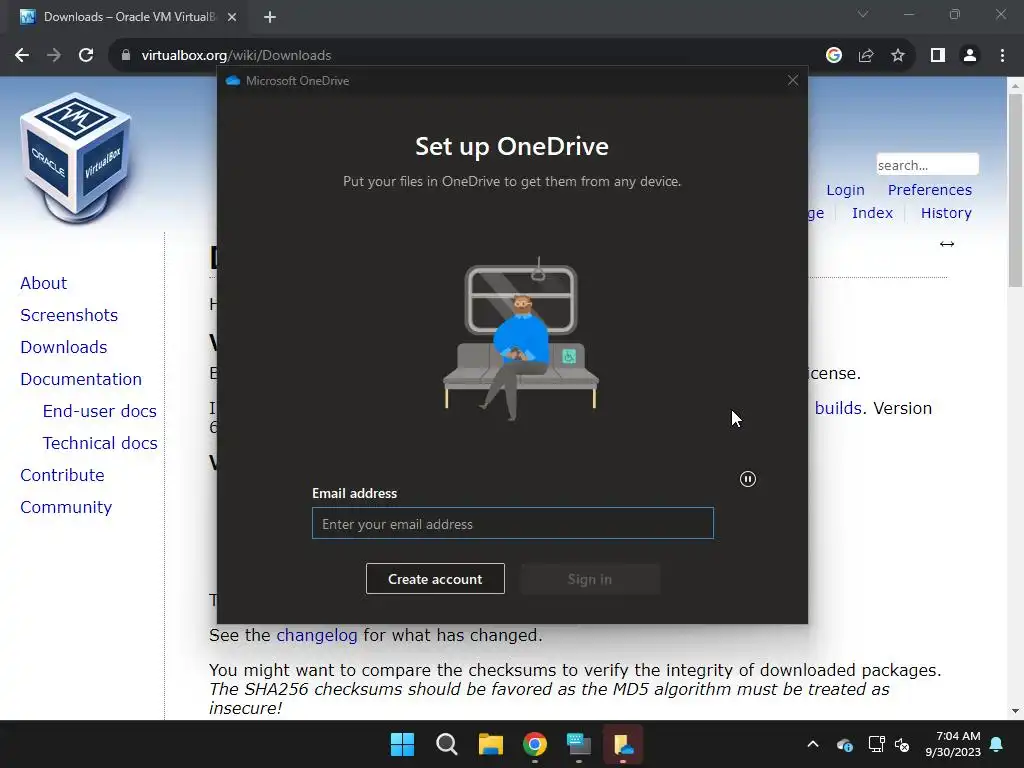Go back in Chrome browser
The image size is (1024, 768).
click(22, 56)
